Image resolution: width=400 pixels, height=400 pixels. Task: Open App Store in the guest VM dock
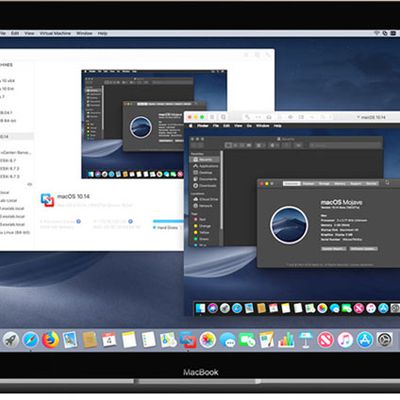pos(383,308)
